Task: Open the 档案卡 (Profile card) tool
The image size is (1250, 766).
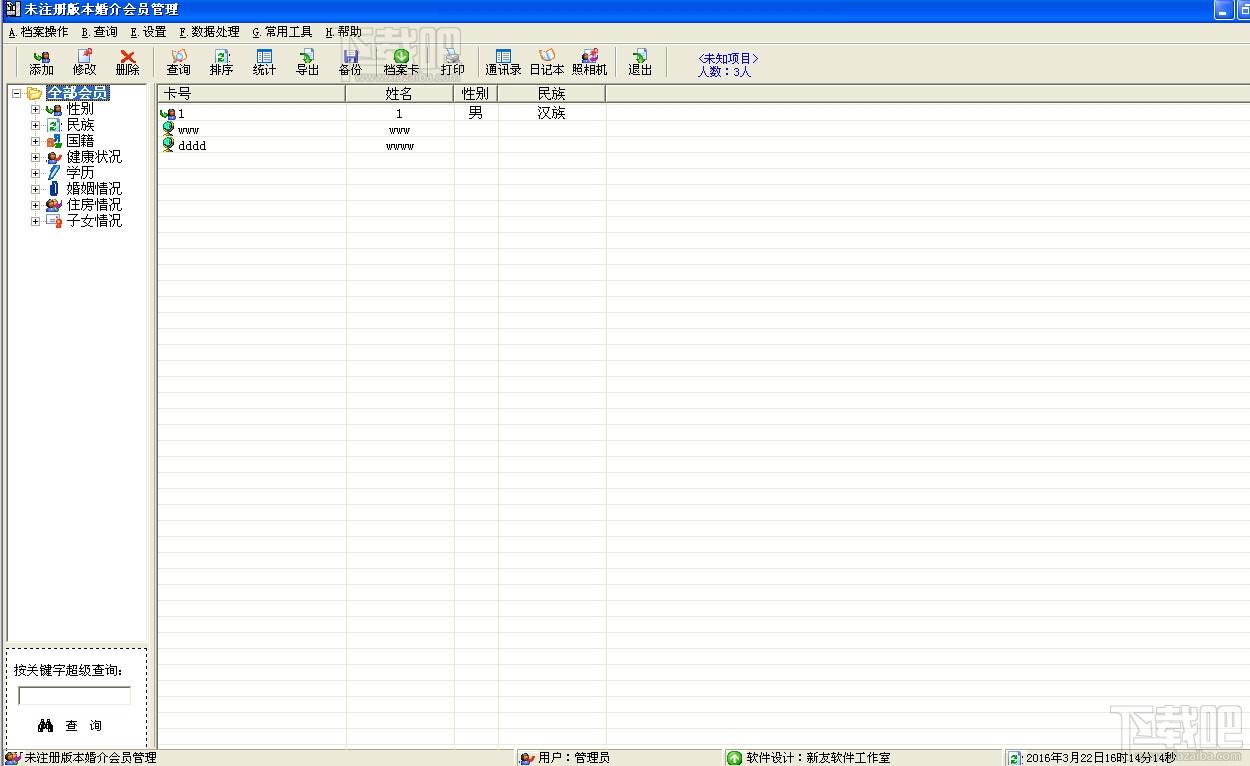Action: point(401,62)
